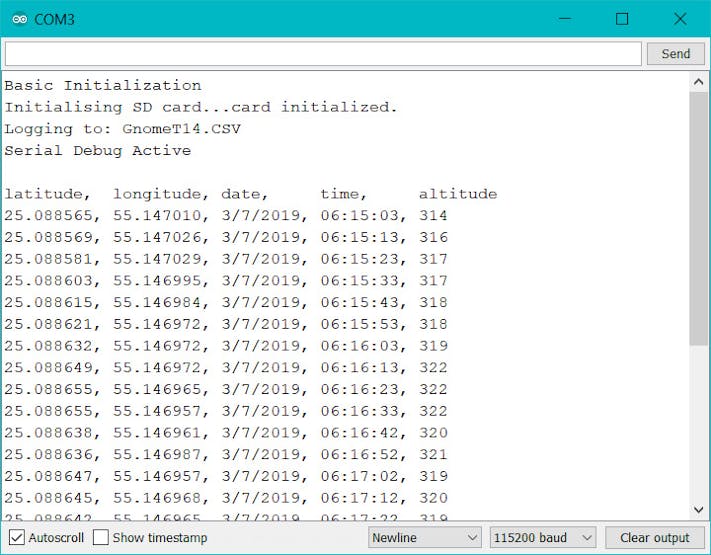Click the Arduino logo icon in title bar
Viewport: 711px width, 555px height.
click(19, 19)
